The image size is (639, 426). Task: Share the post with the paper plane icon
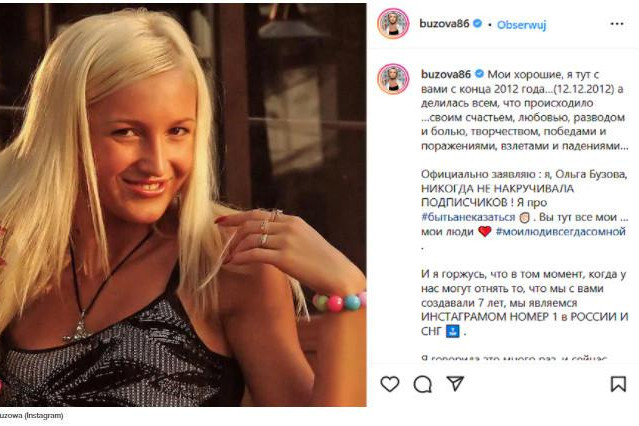tap(455, 384)
